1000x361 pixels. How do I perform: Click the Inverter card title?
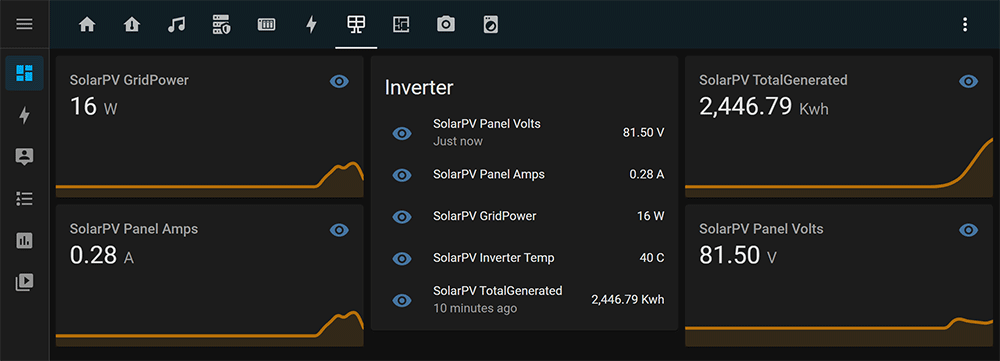point(419,88)
